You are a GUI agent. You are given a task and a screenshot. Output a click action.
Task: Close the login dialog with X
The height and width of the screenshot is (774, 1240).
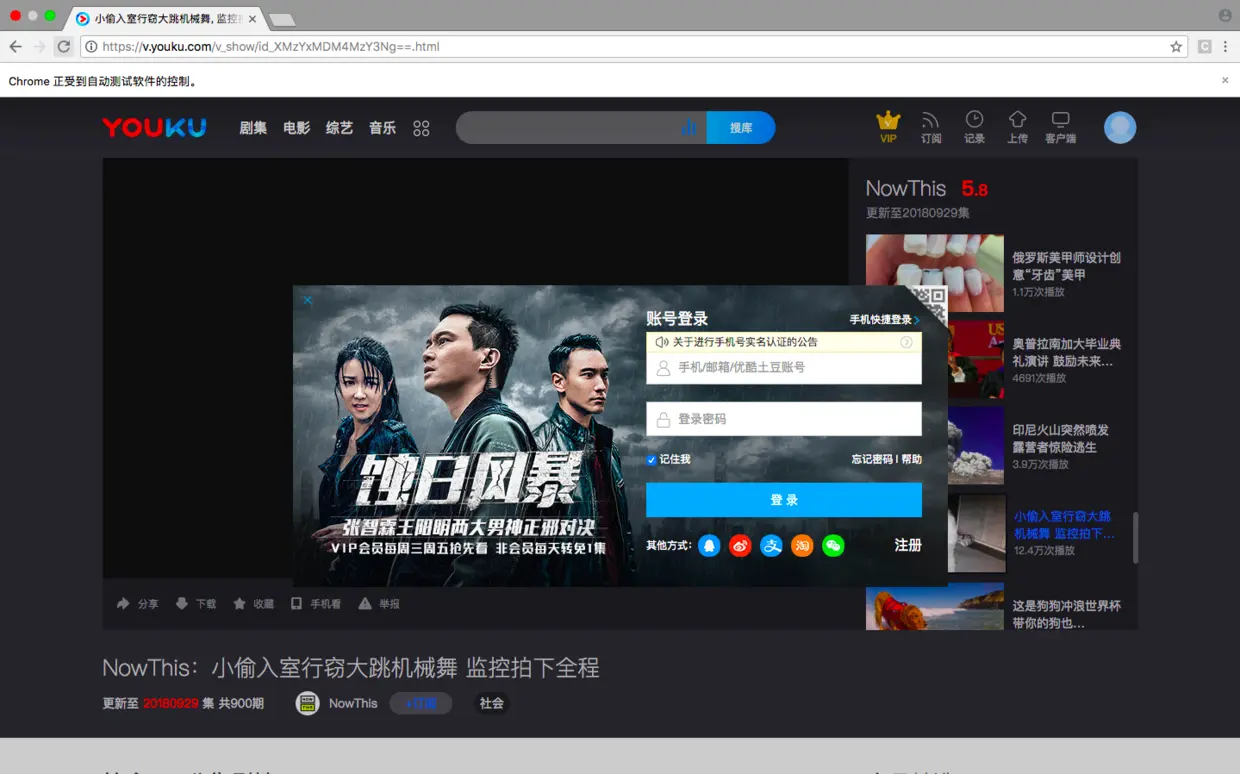[308, 300]
